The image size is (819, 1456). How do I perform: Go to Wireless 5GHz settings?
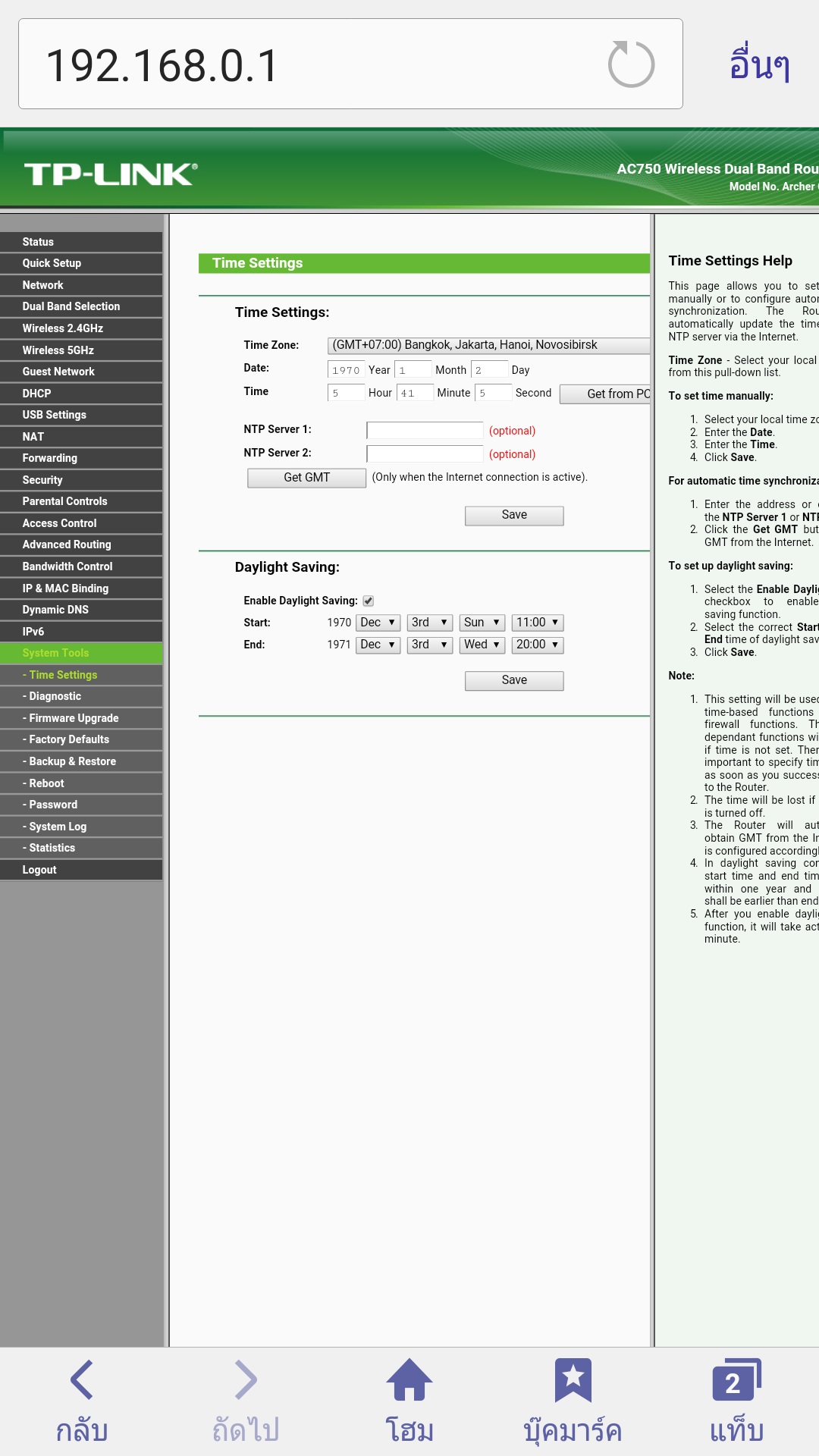(81, 350)
